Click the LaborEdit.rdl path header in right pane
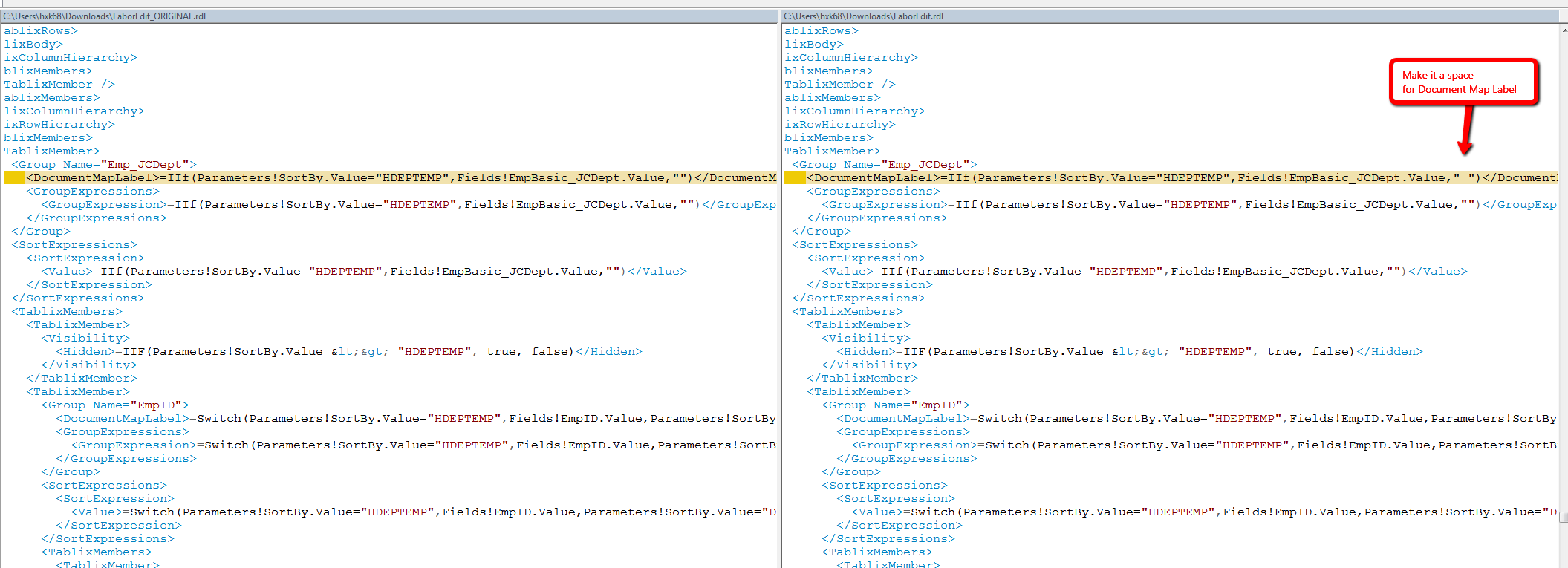The width and height of the screenshot is (1568, 568). [863, 16]
